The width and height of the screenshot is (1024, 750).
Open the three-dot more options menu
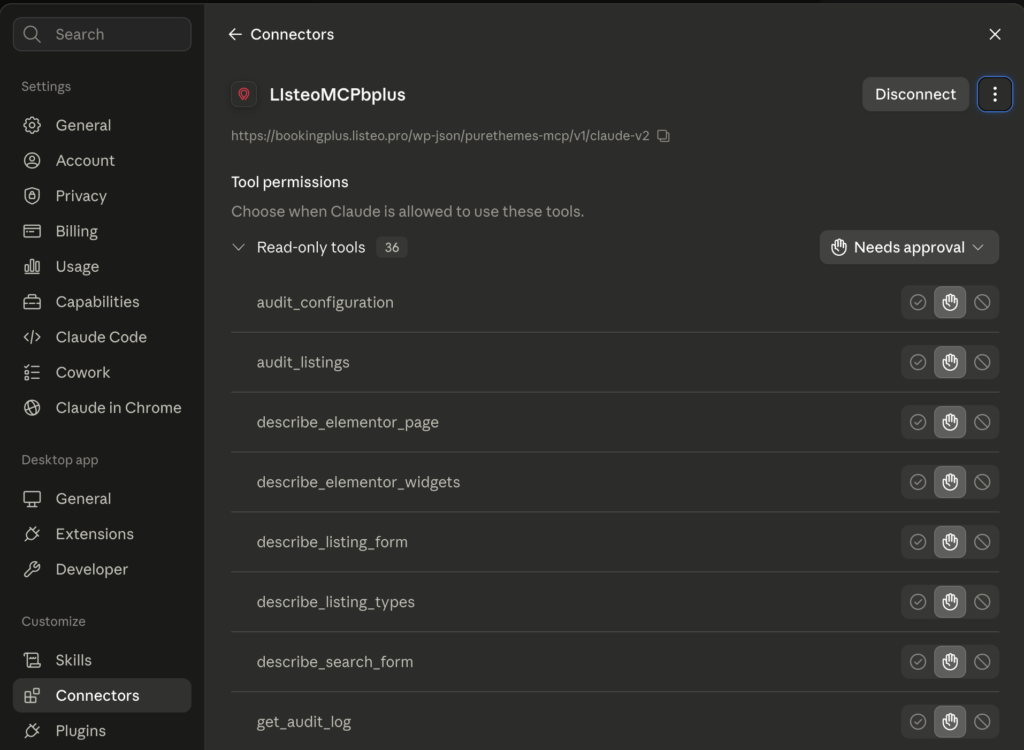[995, 94]
